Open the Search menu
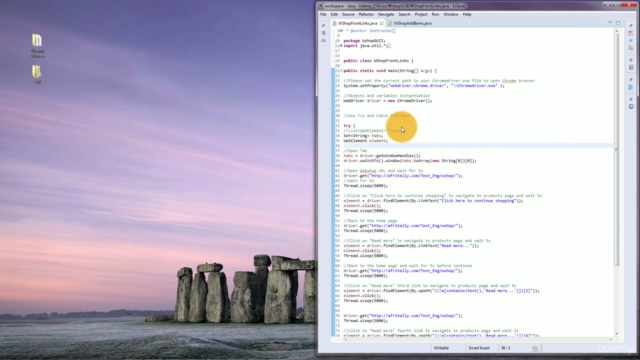This screenshot has width=640, height=360. tap(404, 14)
